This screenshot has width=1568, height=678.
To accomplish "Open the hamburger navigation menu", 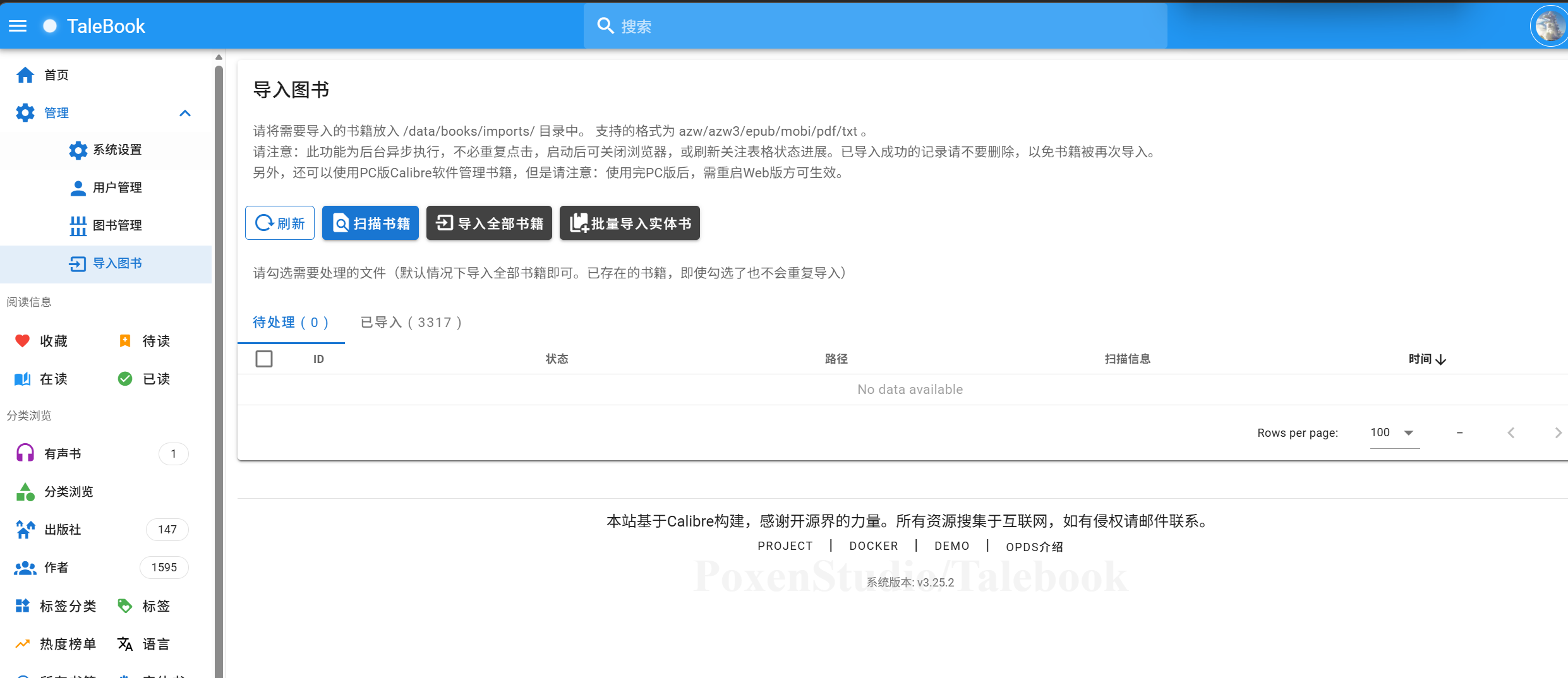I will pyautogui.click(x=17, y=25).
